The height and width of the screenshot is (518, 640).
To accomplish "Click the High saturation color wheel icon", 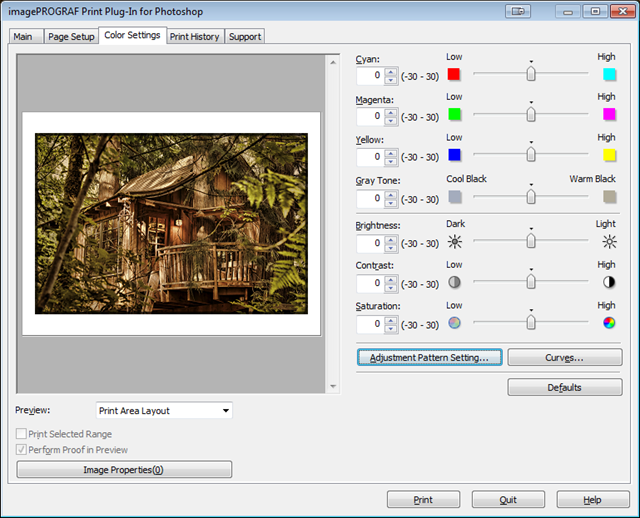I will (x=609, y=323).
